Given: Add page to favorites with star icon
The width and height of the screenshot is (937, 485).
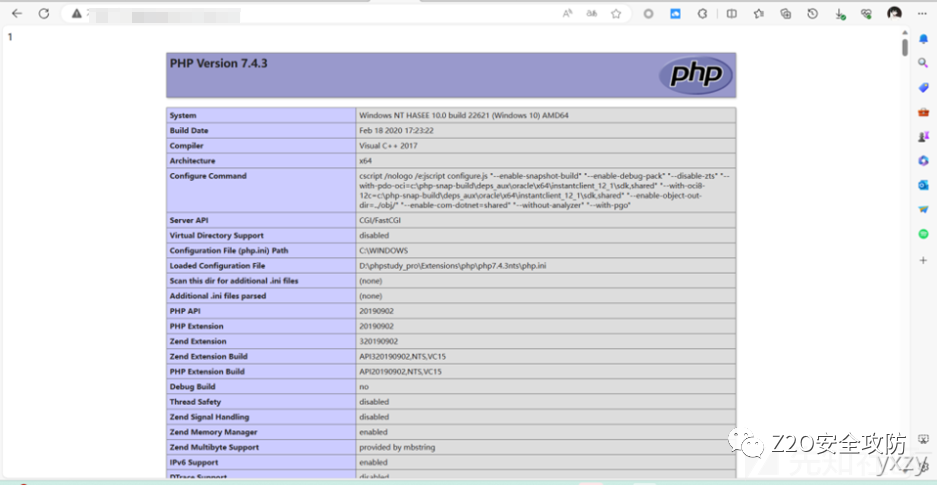Looking at the screenshot, I should (616, 14).
